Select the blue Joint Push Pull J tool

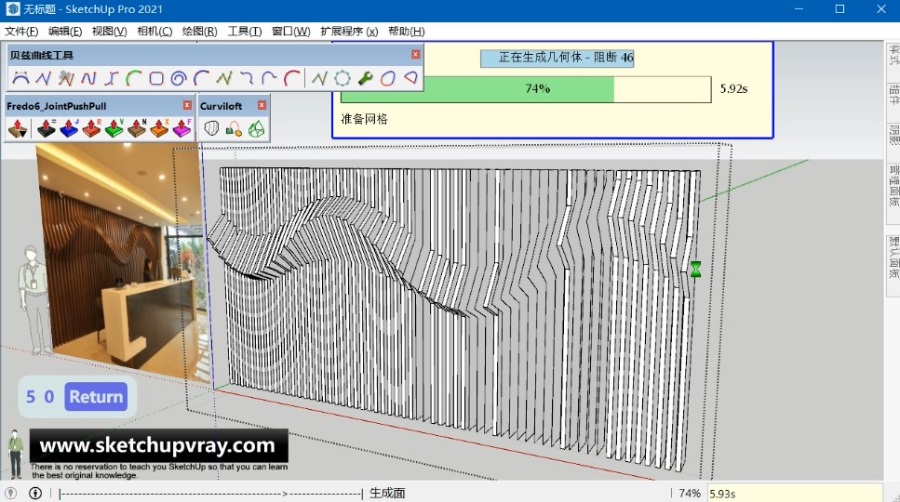pyautogui.click(x=69, y=129)
